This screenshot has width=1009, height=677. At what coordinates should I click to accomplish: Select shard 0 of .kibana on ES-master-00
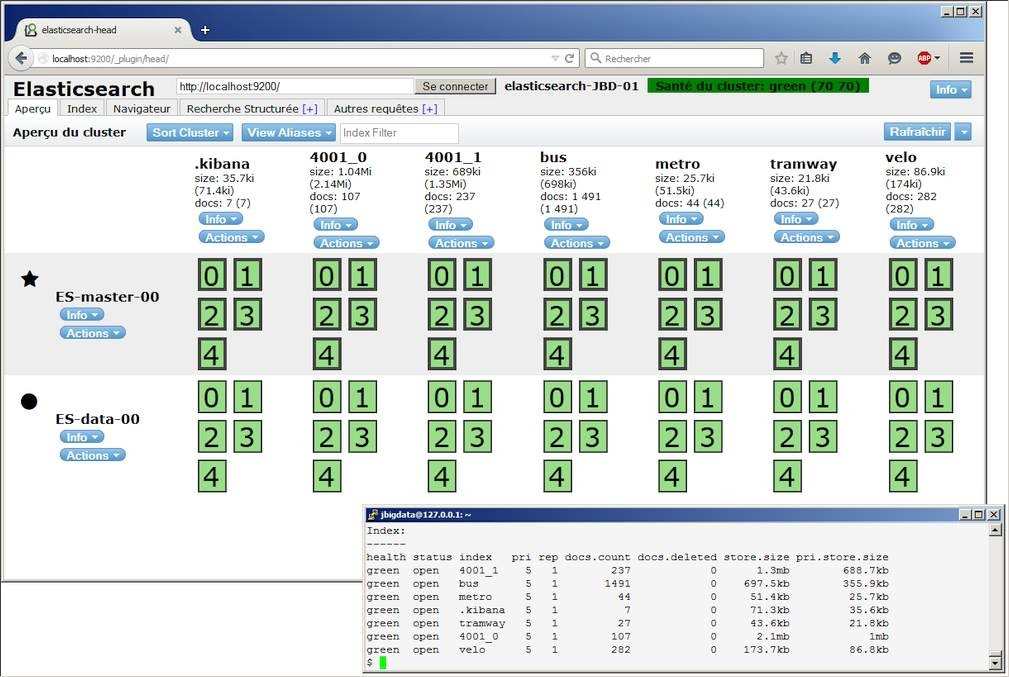coord(212,275)
